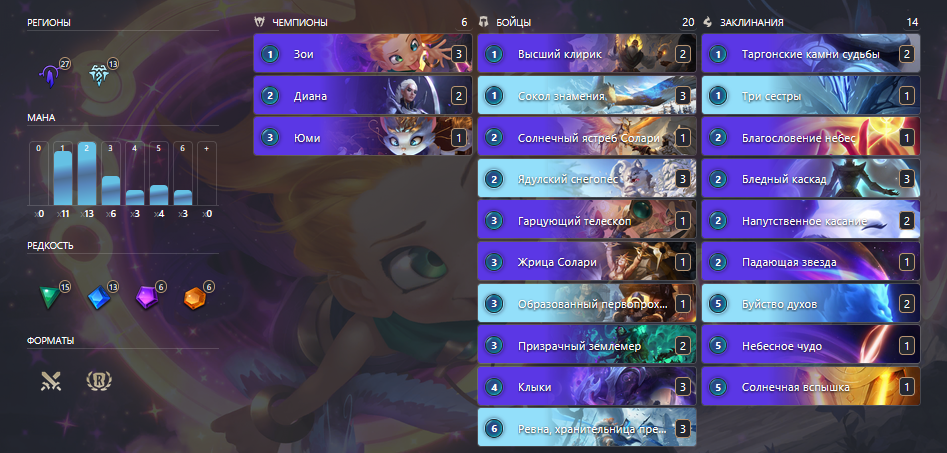Click the Заклинания section header
947x453 pixels.
pyautogui.click(x=751, y=22)
